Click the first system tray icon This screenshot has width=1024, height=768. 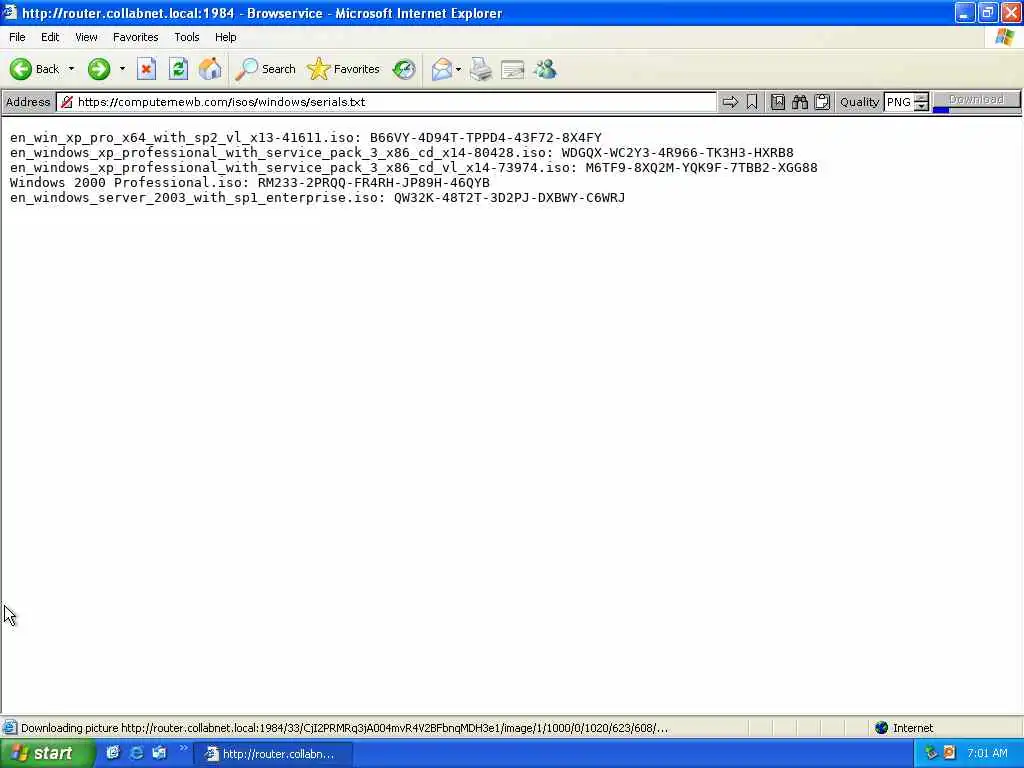point(931,753)
